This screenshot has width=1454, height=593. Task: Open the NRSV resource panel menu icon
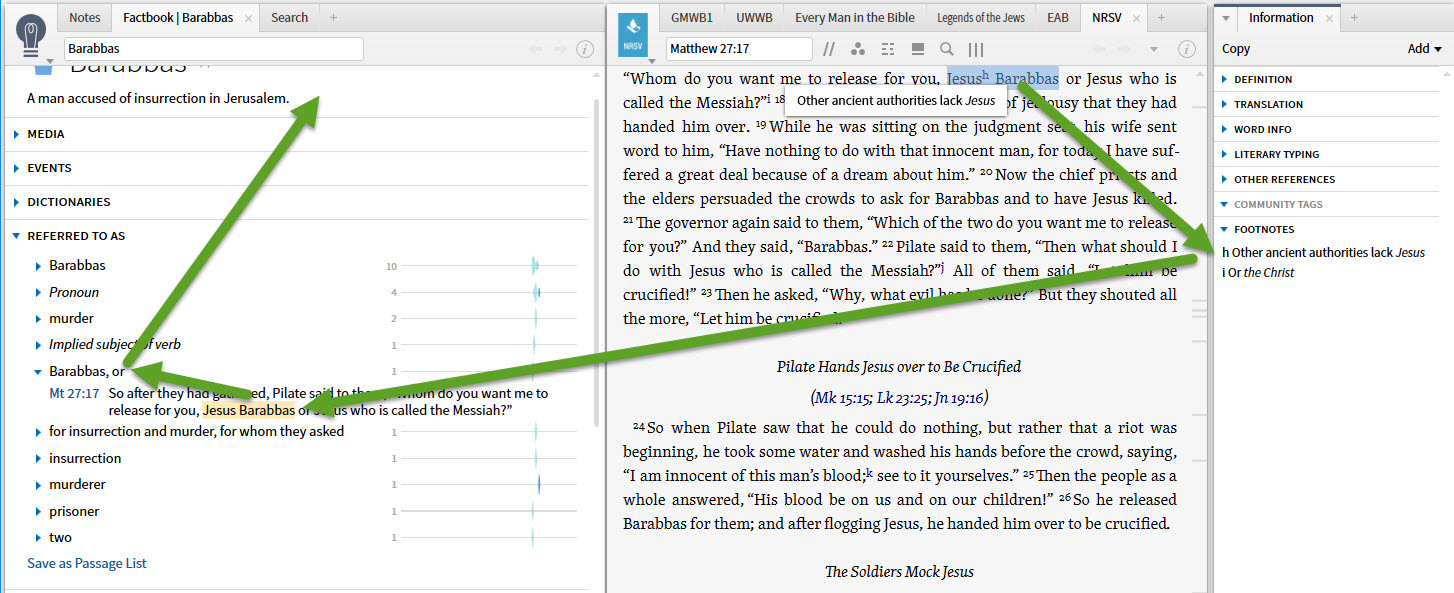[x=632, y=36]
